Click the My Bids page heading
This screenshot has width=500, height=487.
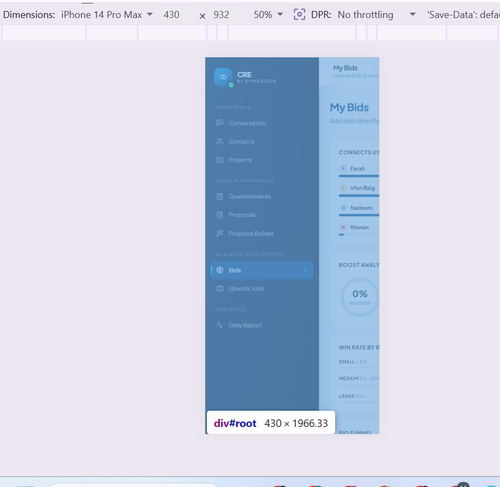[x=349, y=107]
